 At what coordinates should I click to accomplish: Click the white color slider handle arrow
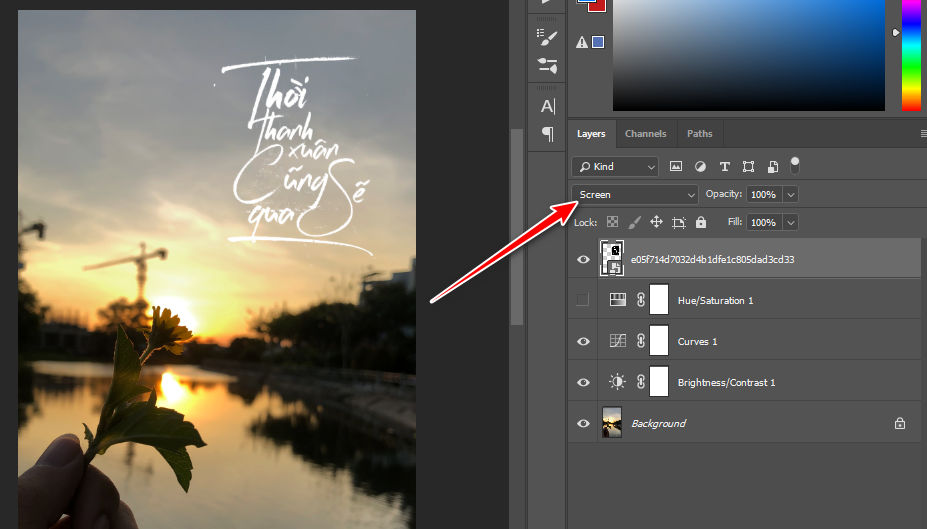[x=895, y=33]
